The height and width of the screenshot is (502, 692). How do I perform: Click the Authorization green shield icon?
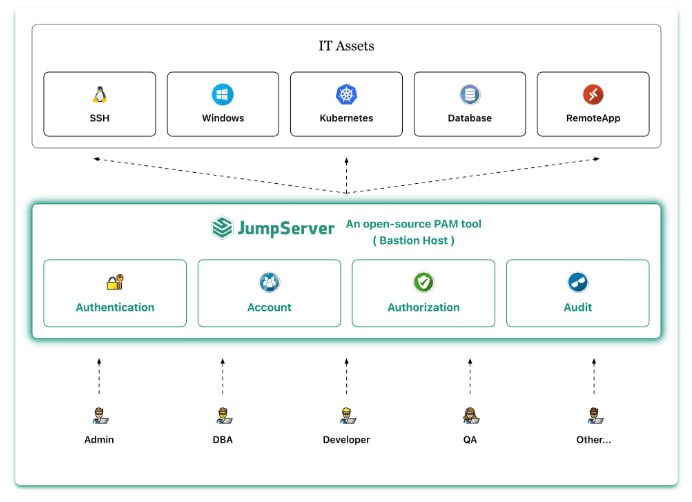point(424,282)
